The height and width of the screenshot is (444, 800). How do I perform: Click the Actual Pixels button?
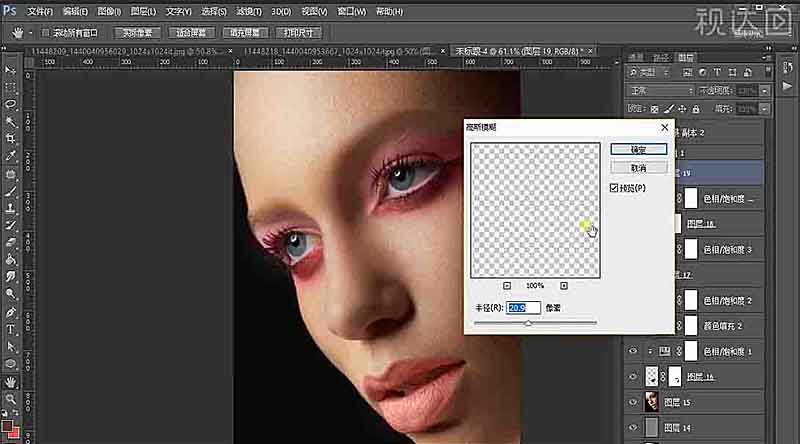pyautogui.click(x=137, y=33)
